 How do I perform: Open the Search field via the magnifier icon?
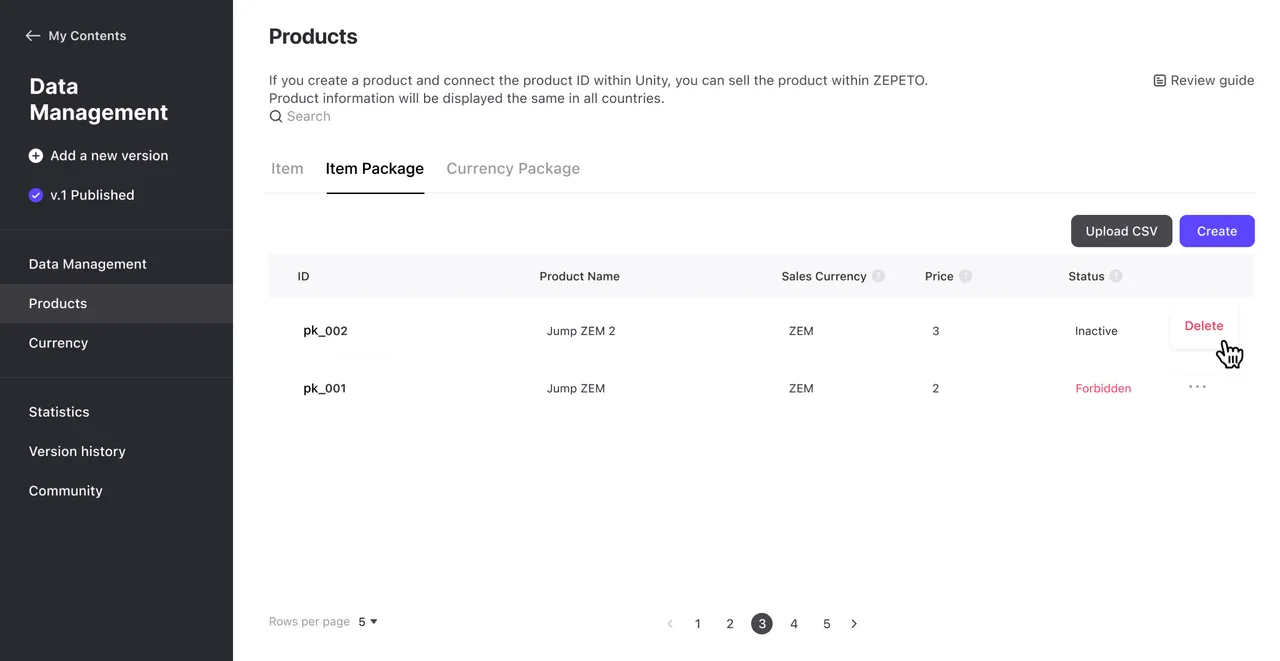[275, 116]
